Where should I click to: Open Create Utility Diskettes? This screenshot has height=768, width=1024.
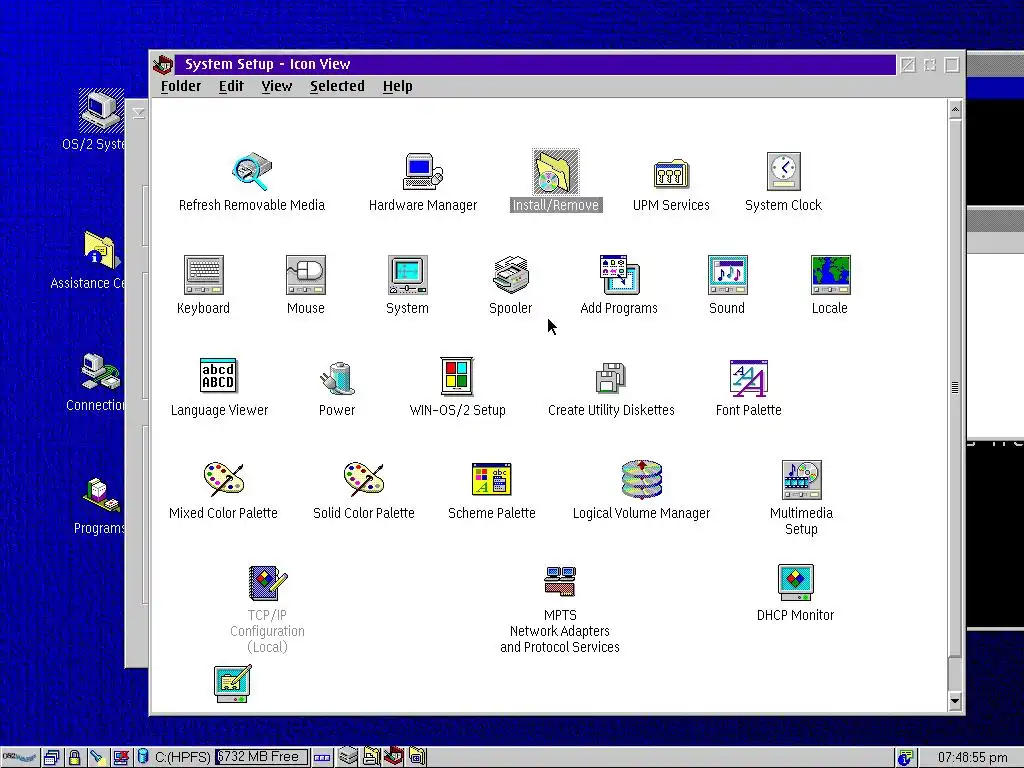(611, 377)
